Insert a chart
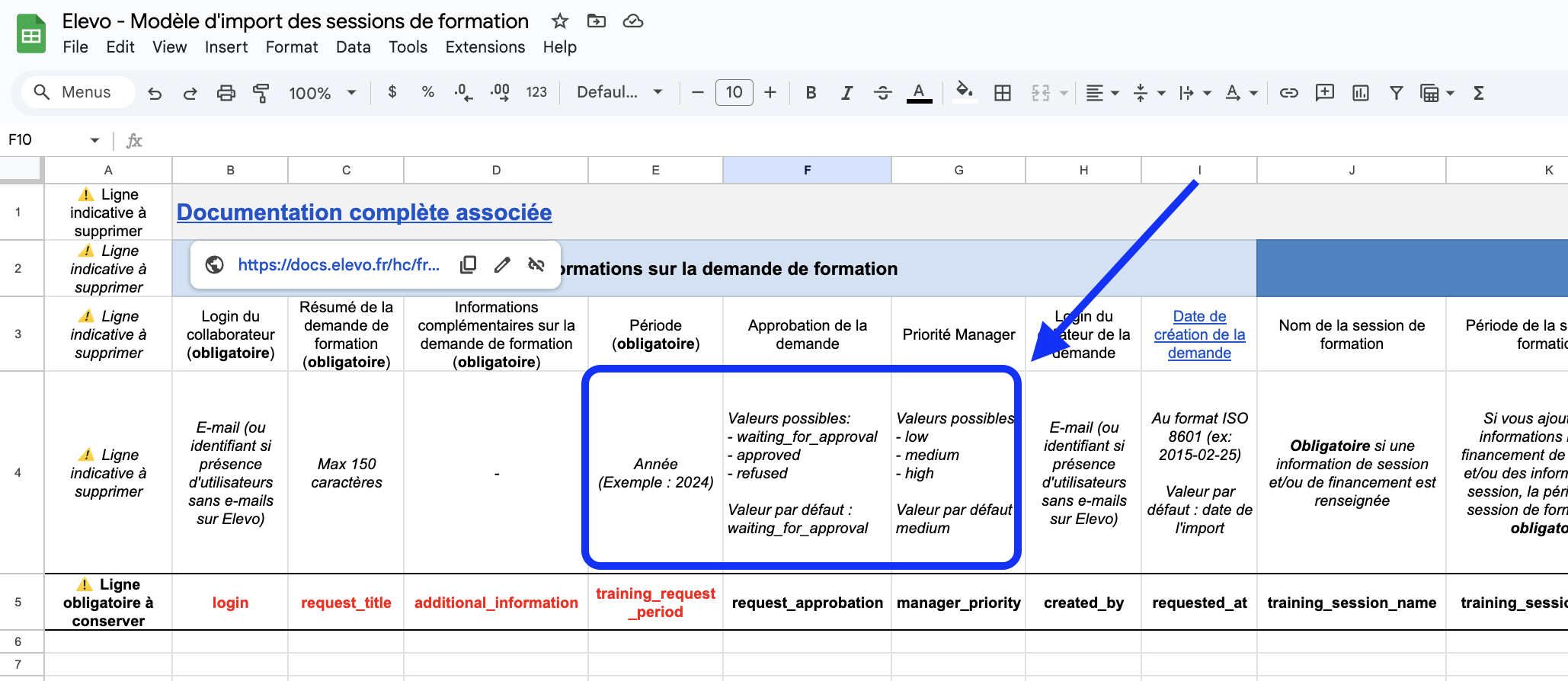The height and width of the screenshot is (681, 1568). click(1361, 93)
